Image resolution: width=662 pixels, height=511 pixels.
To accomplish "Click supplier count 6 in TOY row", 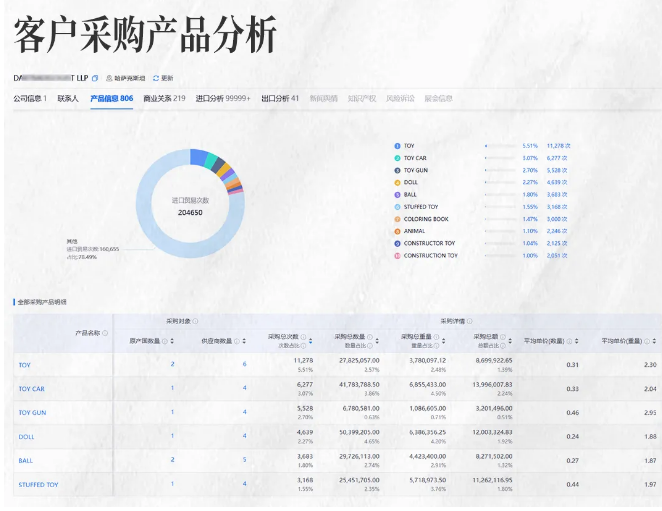I will coord(244,364).
